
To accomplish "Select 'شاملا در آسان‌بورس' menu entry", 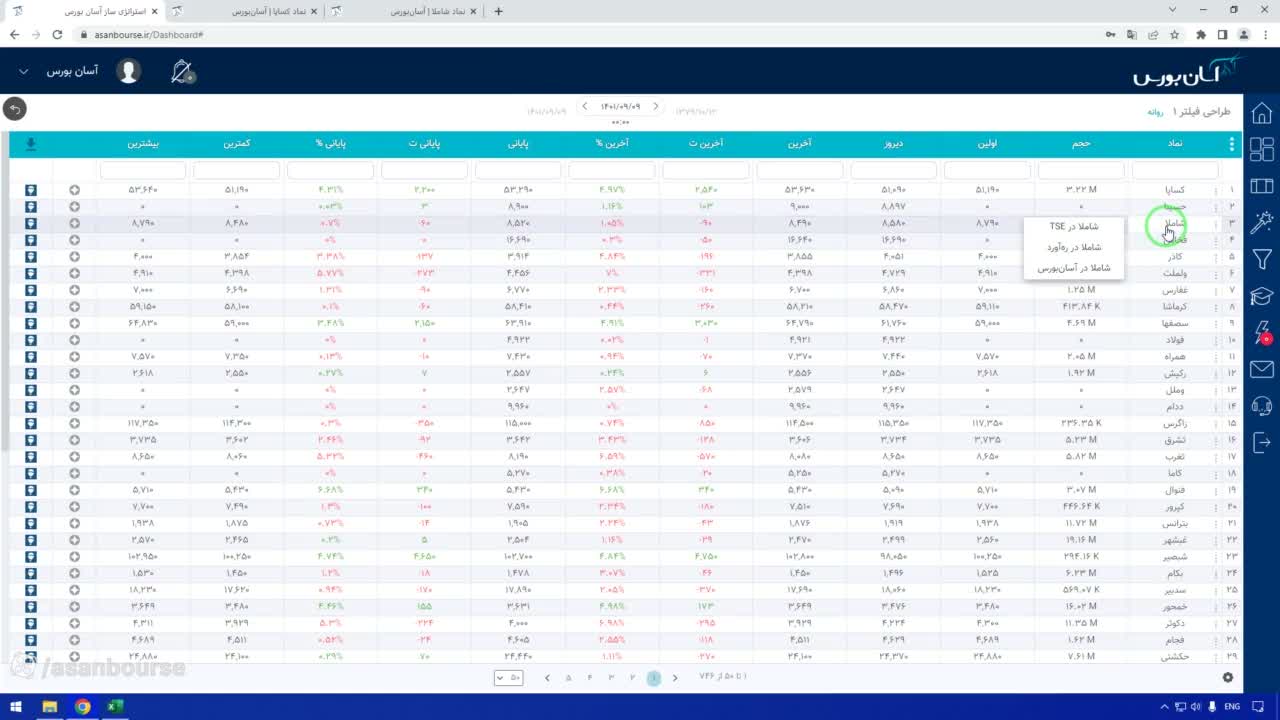I will coord(1074,268).
